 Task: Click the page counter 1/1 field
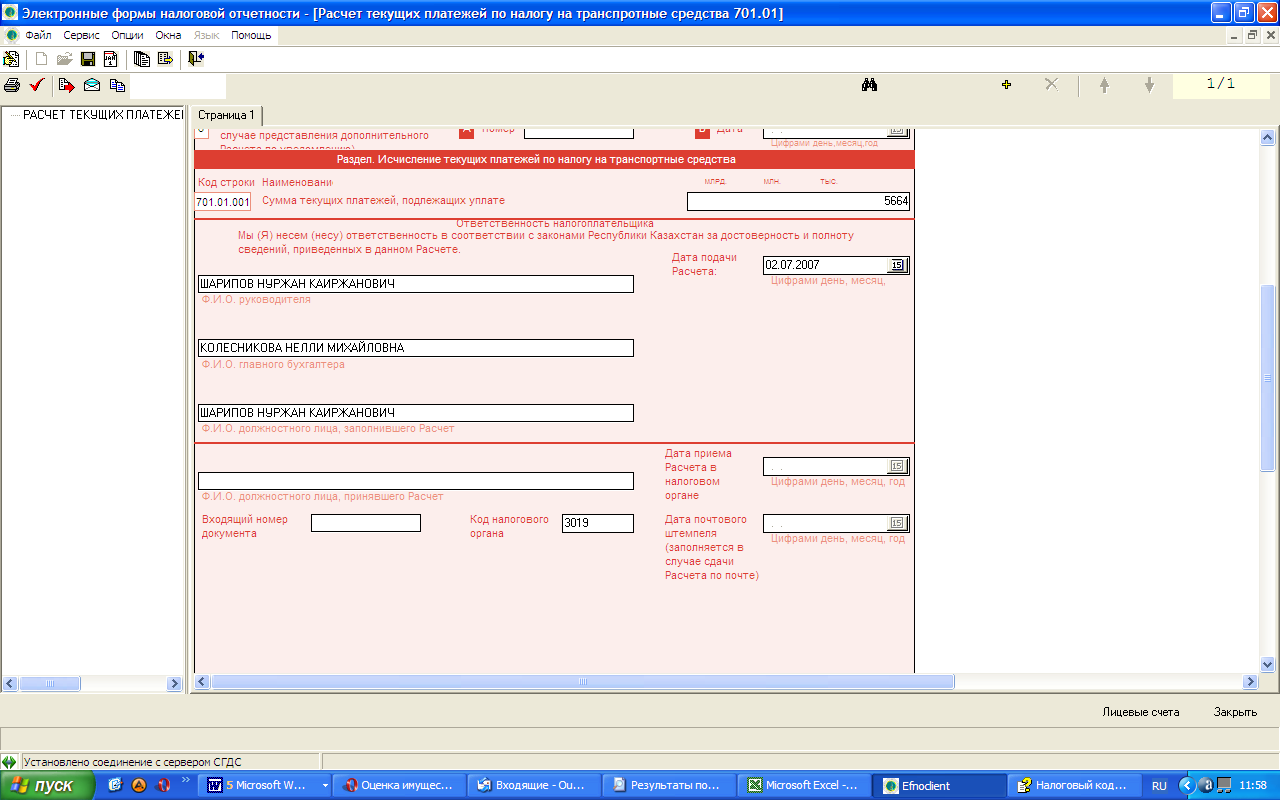pyautogui.click(x=1220, y=85)
